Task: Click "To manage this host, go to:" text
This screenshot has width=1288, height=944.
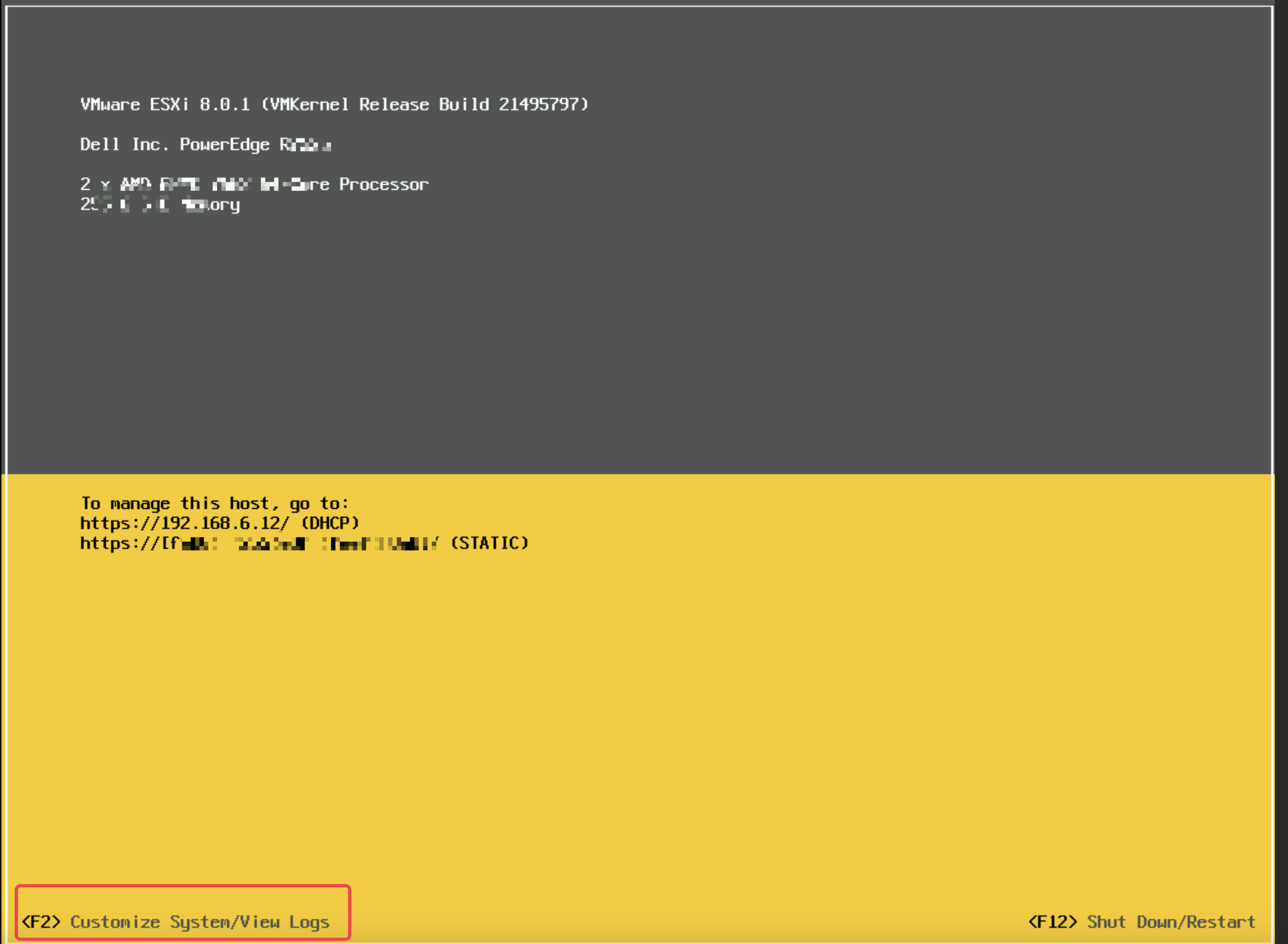Action: point(214,503)
